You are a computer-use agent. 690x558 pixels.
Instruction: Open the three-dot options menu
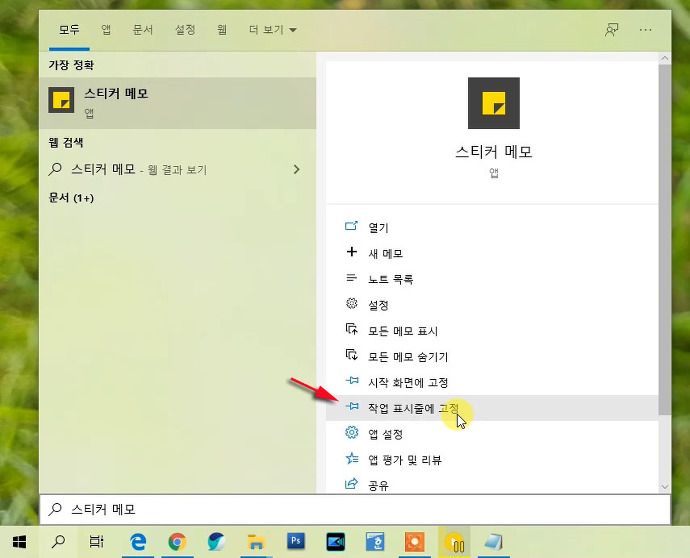pos(645,30)
